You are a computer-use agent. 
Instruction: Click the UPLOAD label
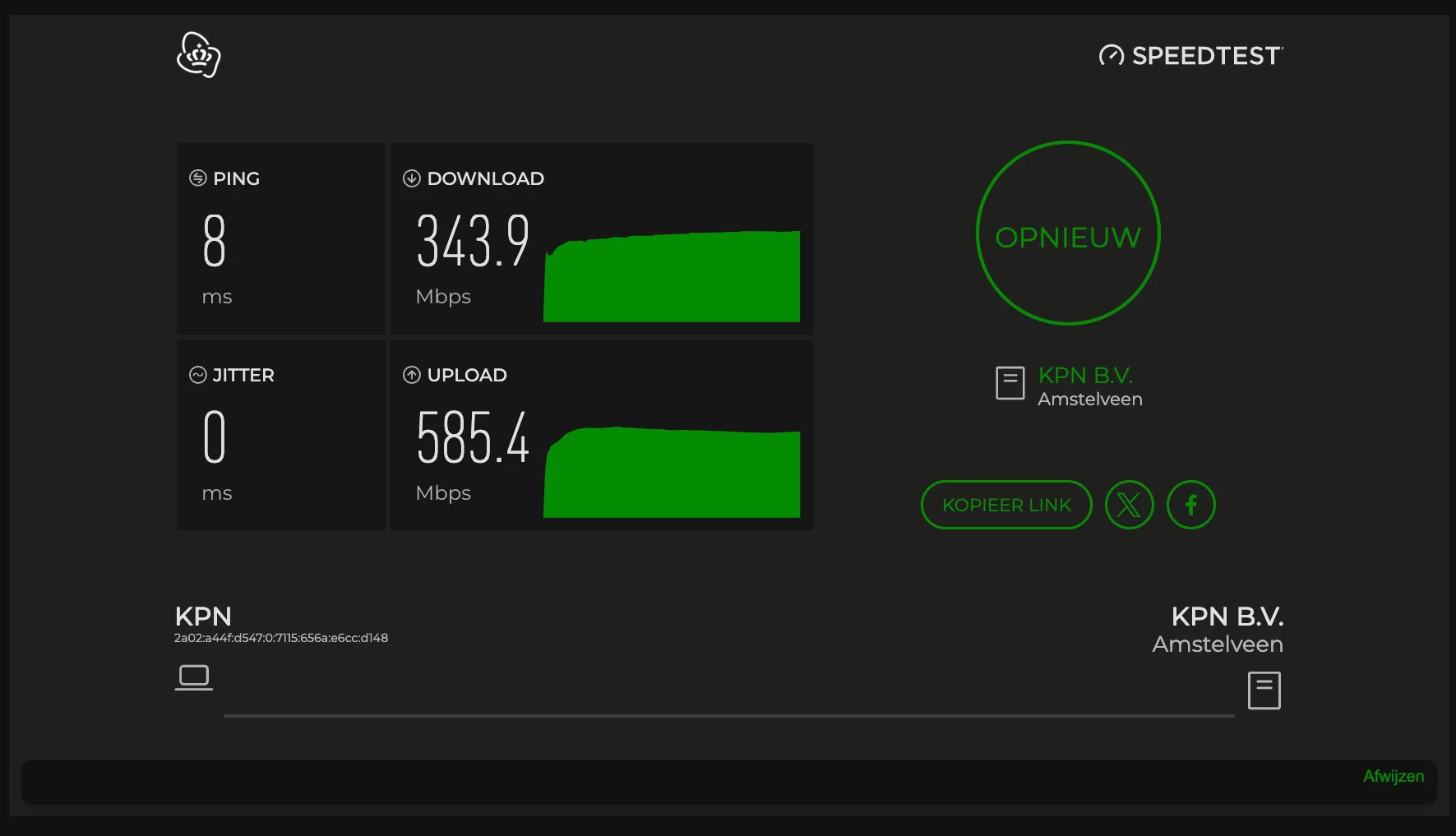[467, 375]
